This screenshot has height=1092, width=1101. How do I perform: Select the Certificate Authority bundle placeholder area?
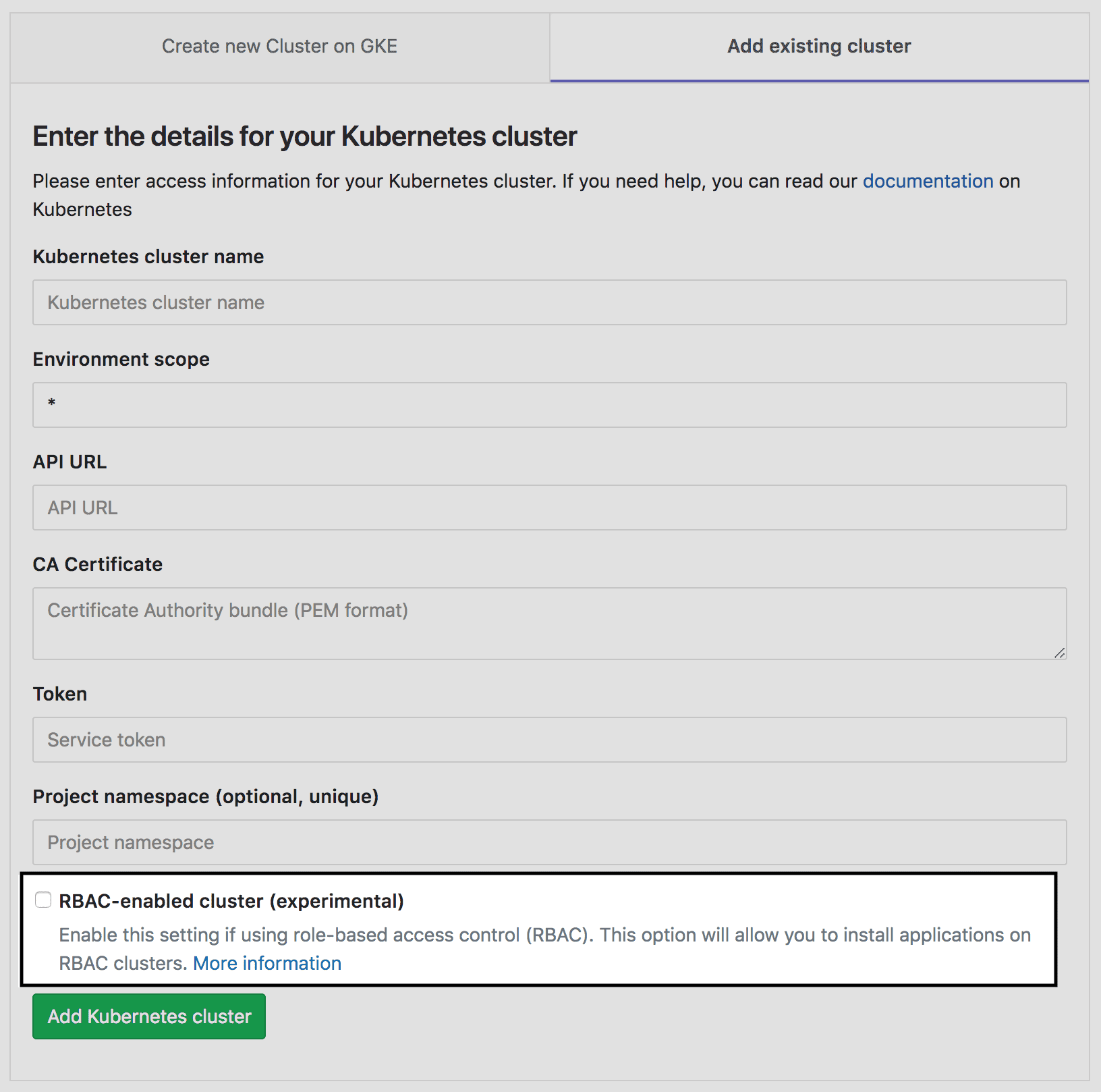(x=227, y=610)
